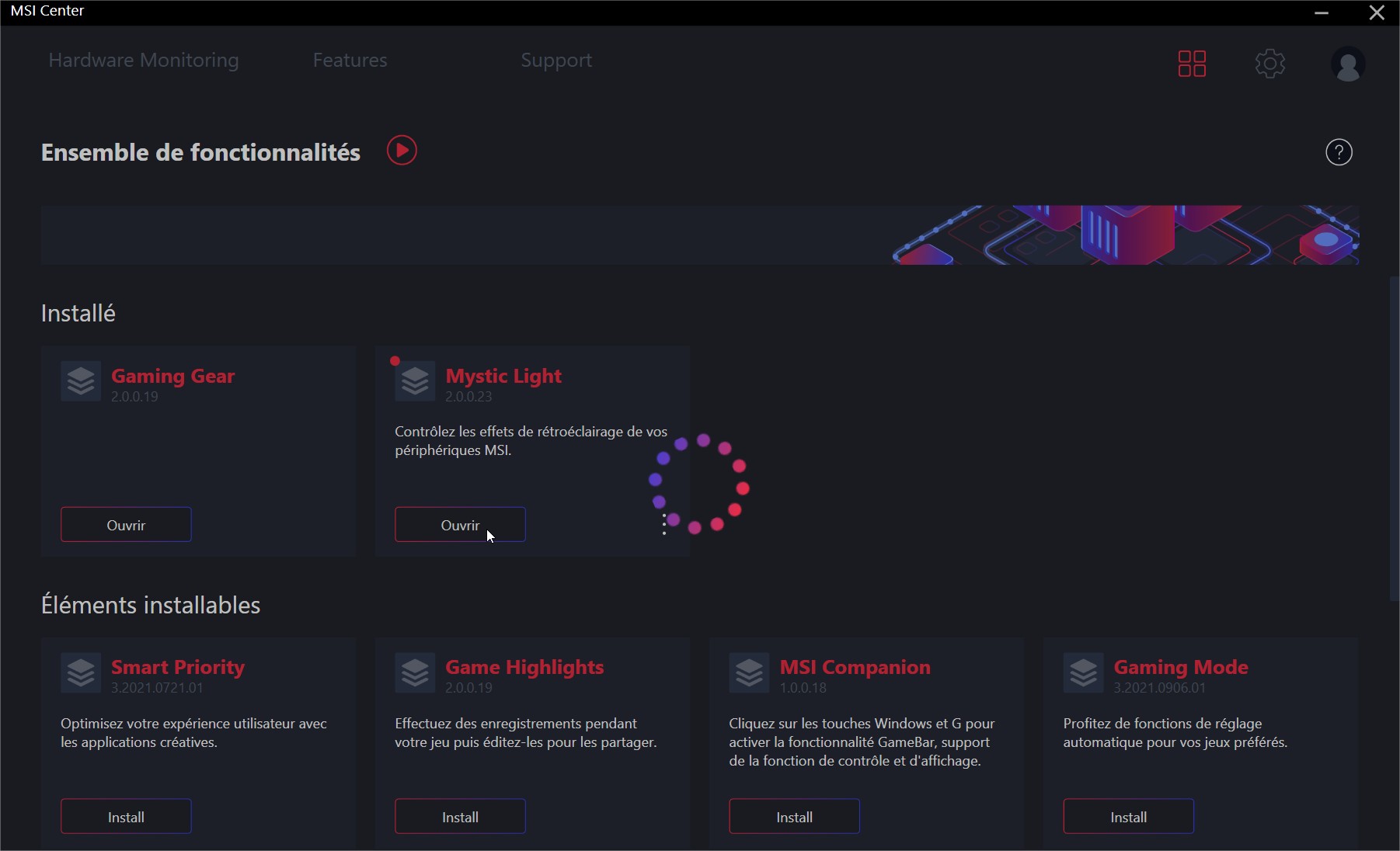Click the red grid view icon
This screenshot has height=851, width=1400.
1192,64
